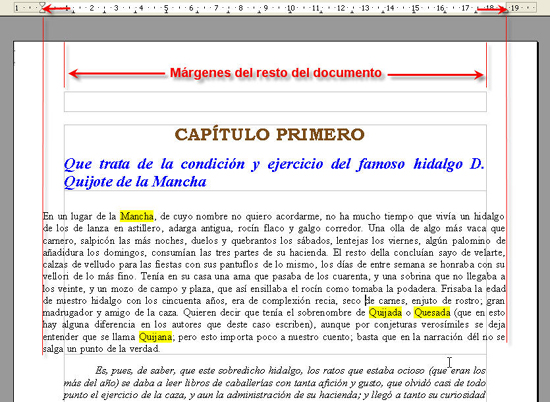Click the left indent hourglass marker on ruler

click(42, 8)
